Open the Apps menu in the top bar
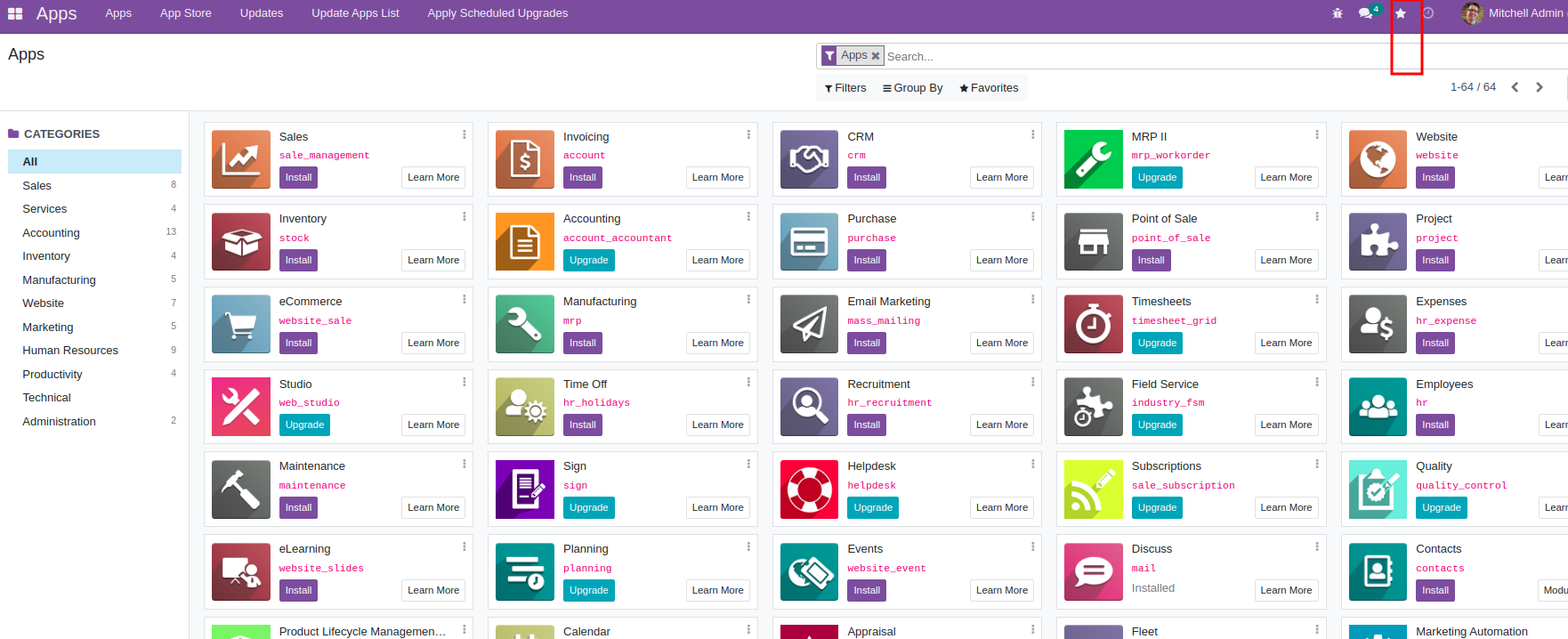 click(118, 13)
